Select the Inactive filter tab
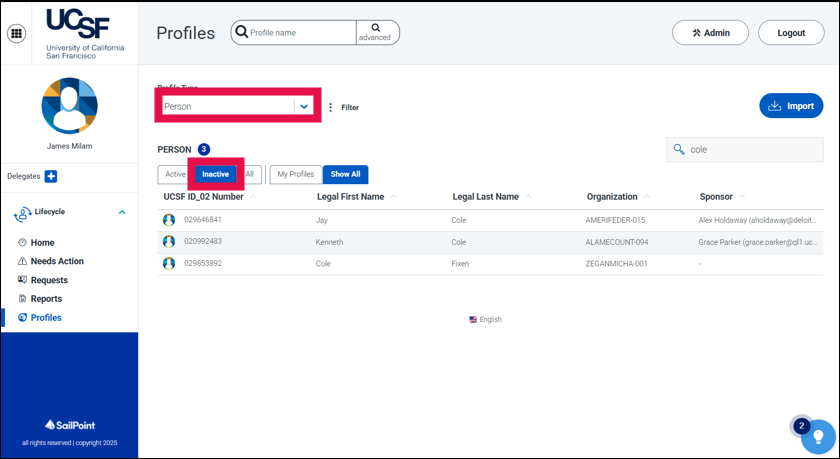This screenshot has height=459, width=840. 215,174
